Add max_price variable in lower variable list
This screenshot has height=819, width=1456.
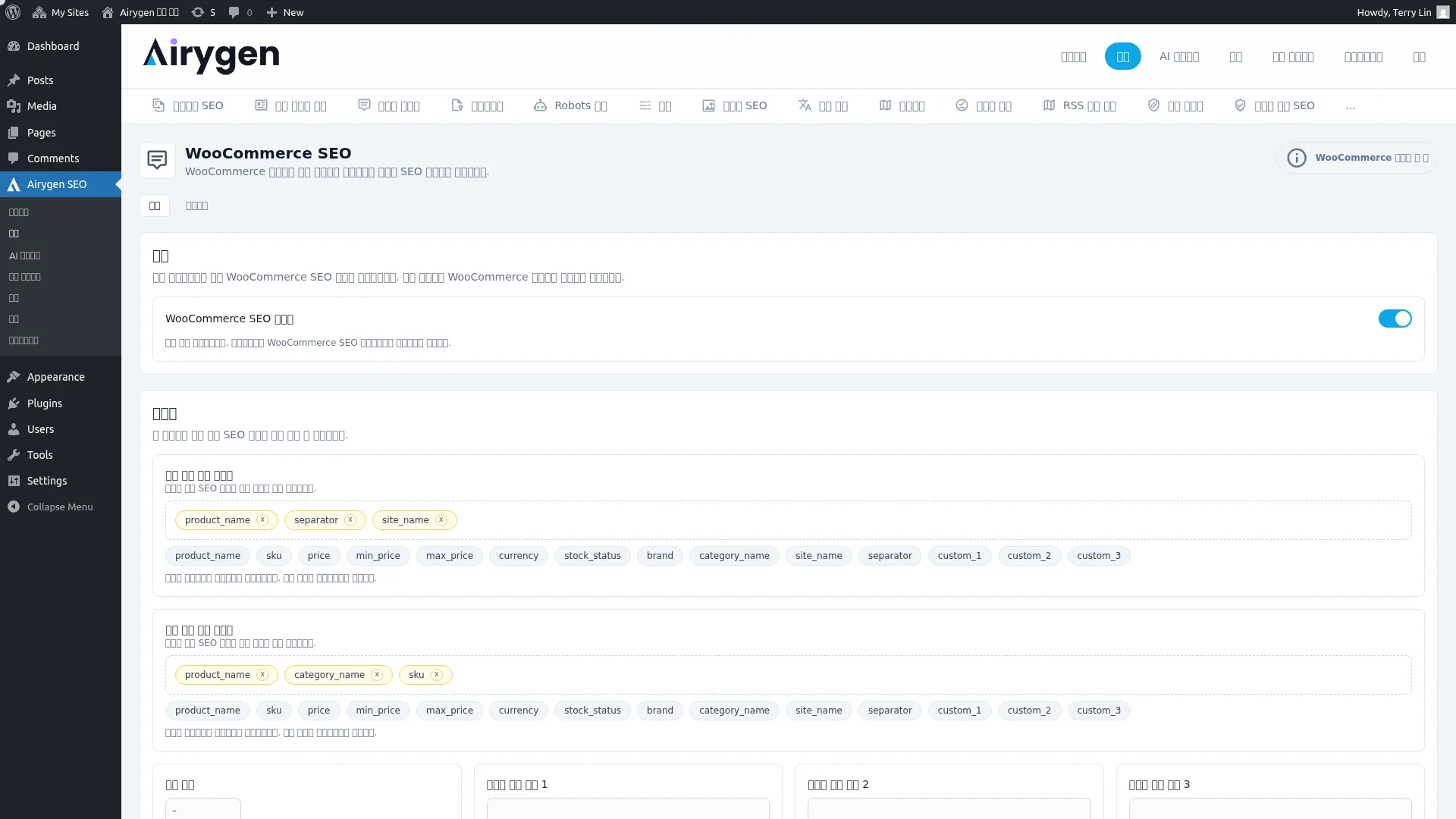pos(450,711)
